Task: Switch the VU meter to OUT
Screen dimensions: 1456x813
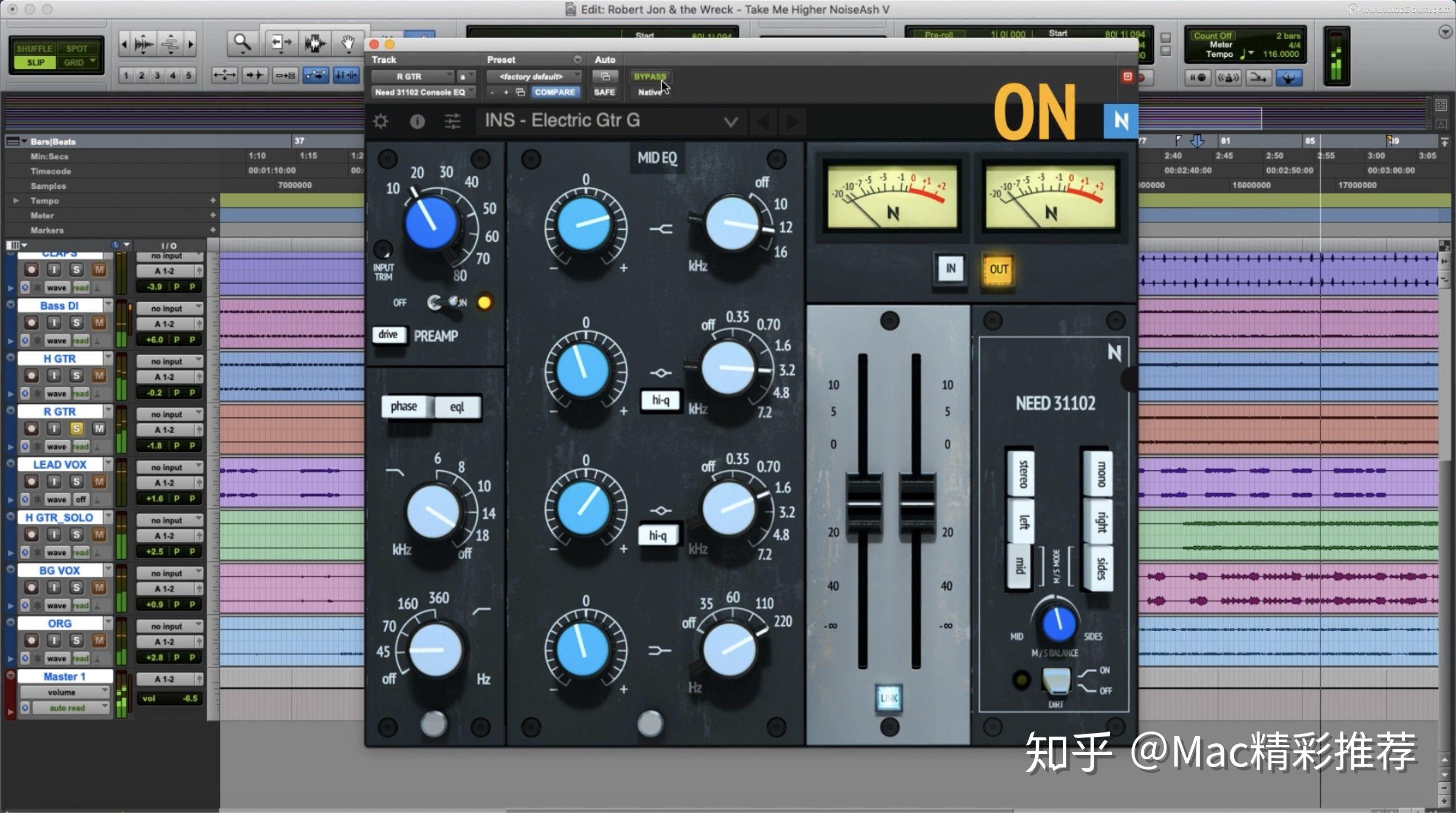Action: (998, 269)
